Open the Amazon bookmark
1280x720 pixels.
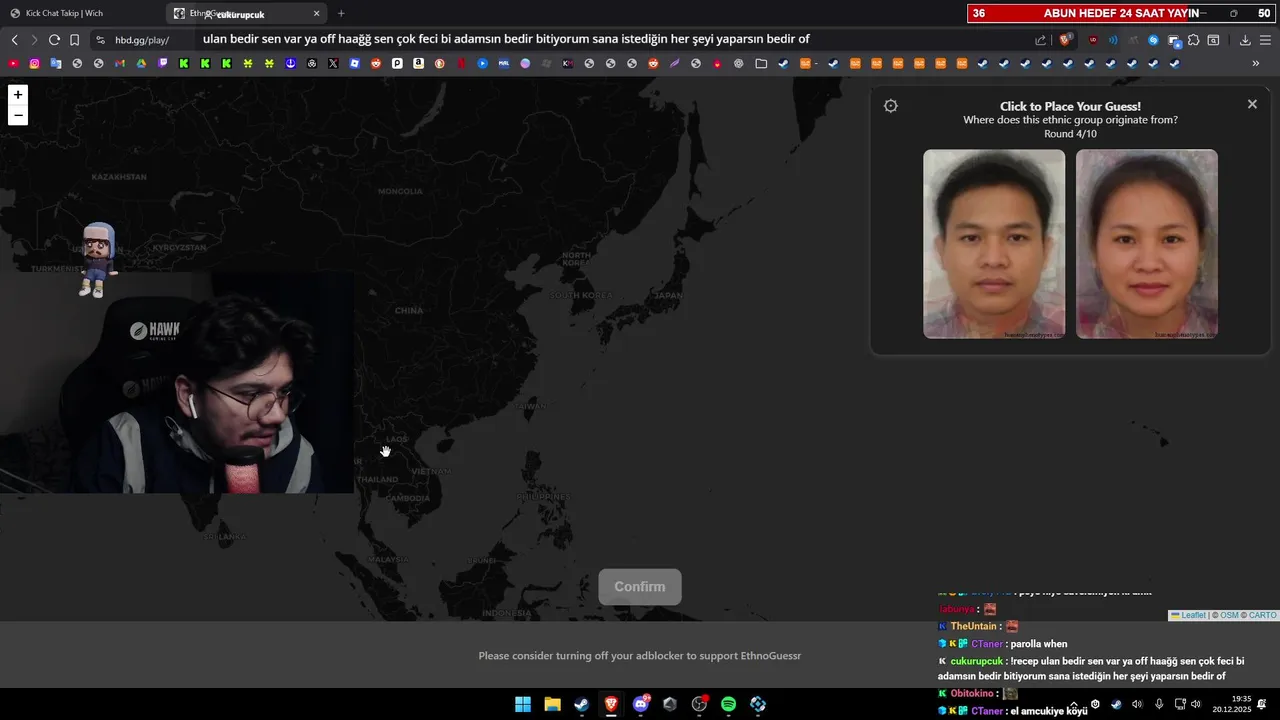click(x=418, y=63)
